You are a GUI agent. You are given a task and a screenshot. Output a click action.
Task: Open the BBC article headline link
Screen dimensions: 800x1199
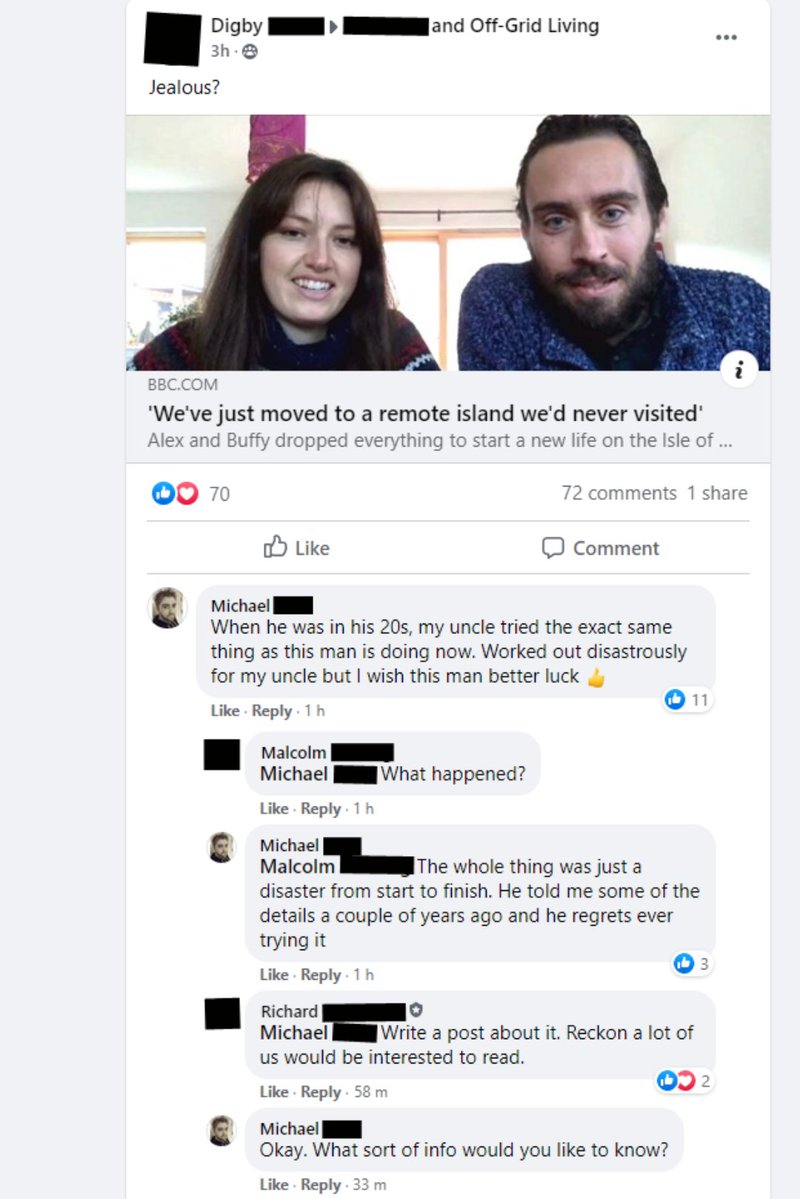click(424, 414)
